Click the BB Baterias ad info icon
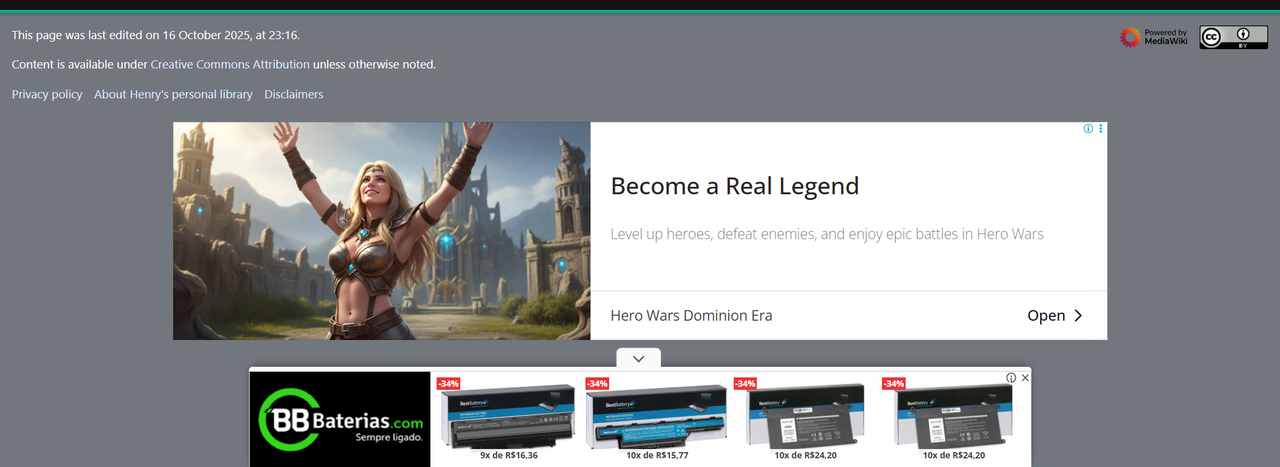Viewport: 1280px width, 467px height. [1011, 378]
